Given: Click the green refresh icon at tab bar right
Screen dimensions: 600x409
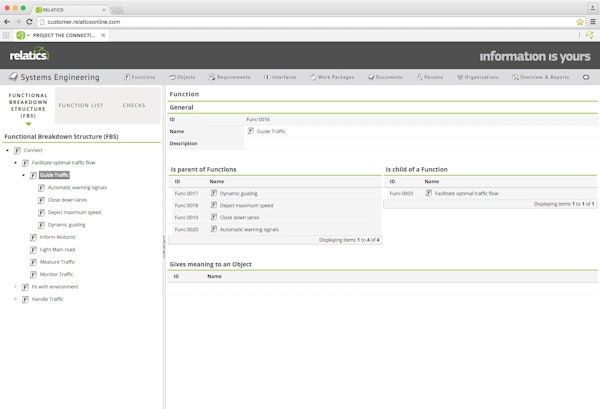Looking at the screenshot, I should pyautogui.click(x=590, y=35).
